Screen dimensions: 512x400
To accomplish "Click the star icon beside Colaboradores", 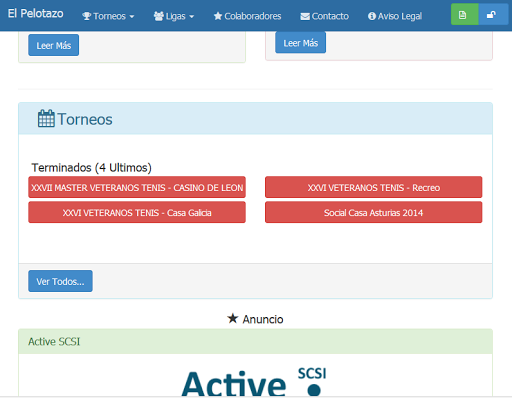I will point(218,16).
